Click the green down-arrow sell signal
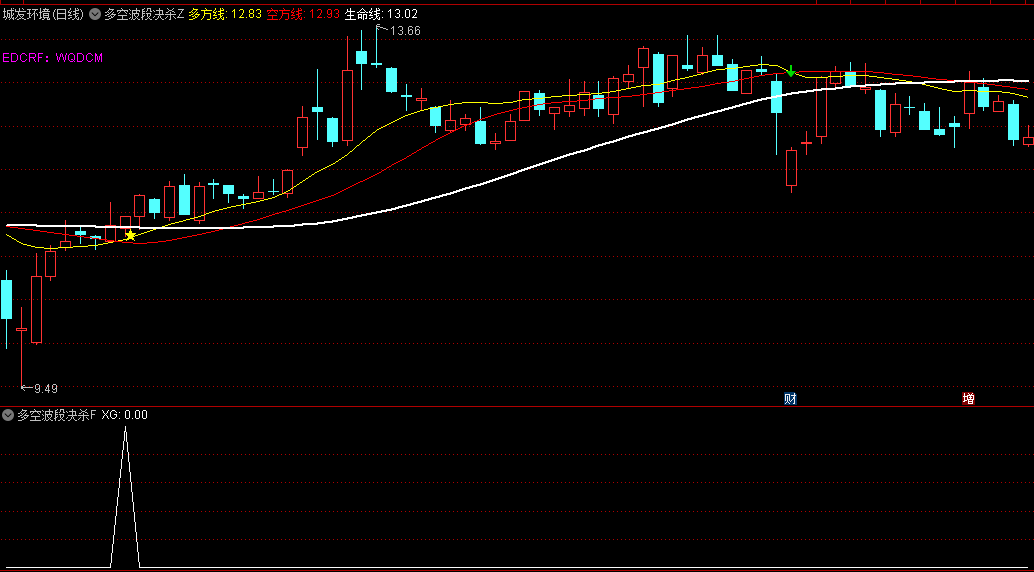This screenshot has width=1034, height=572. [x=791, y=71]
